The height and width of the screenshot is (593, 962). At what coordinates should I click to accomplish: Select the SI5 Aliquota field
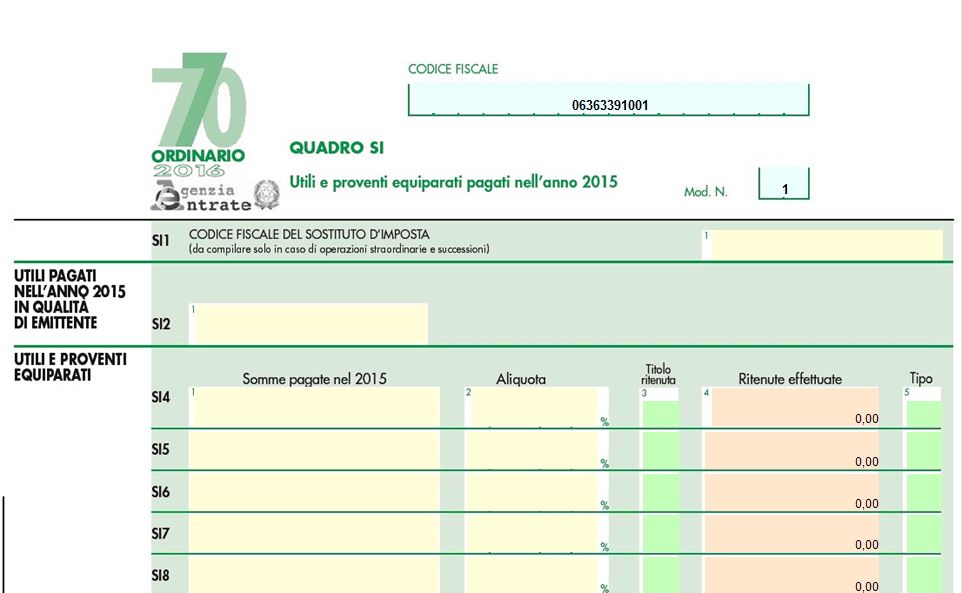tap(531, 450)
